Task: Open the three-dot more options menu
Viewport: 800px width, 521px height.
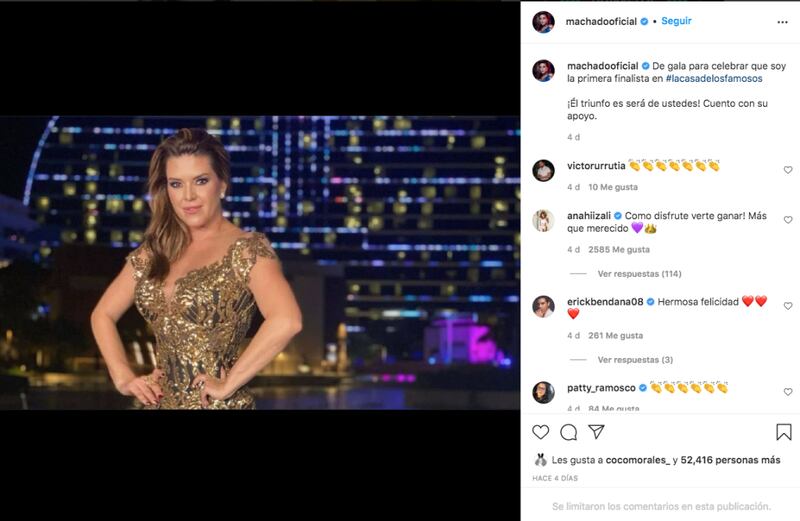Action: 782,22
